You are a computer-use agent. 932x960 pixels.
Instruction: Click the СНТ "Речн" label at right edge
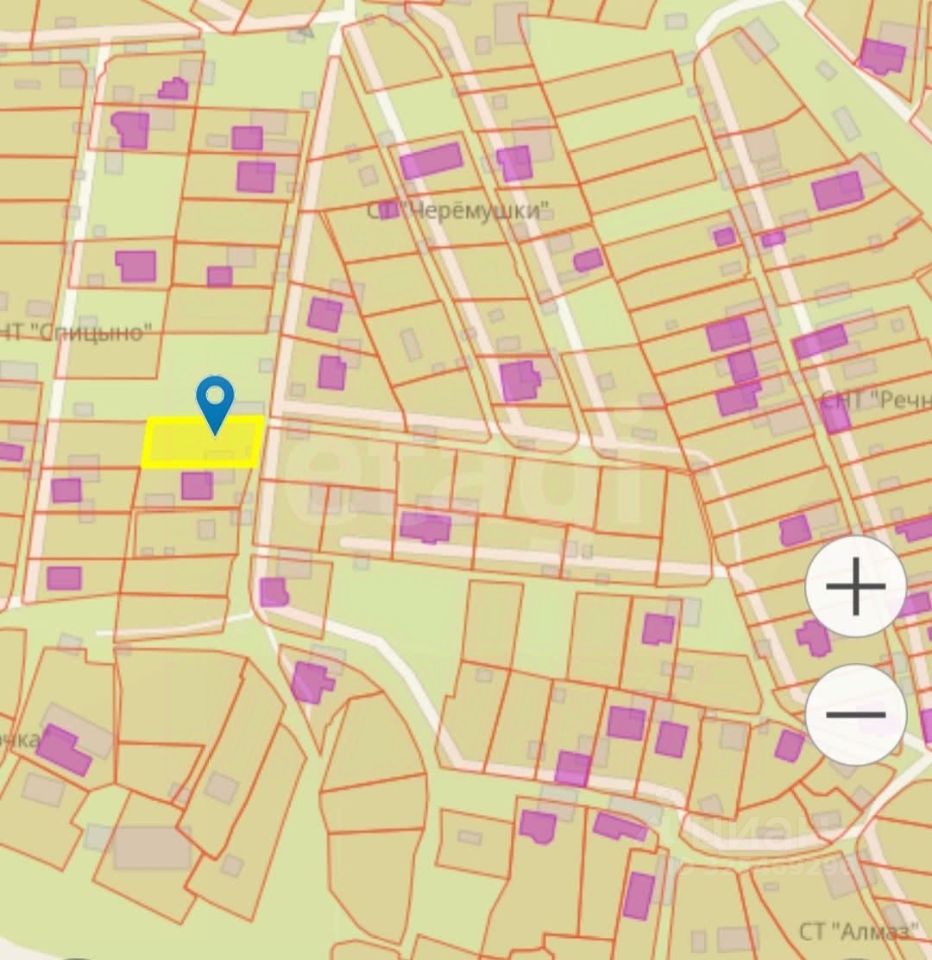point(876,400)
